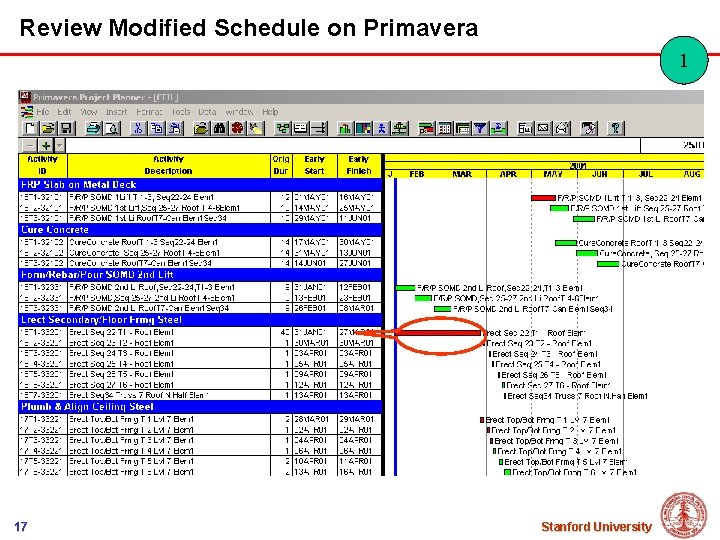Click the blue funnel Filter icon

(x=480, y=128)
